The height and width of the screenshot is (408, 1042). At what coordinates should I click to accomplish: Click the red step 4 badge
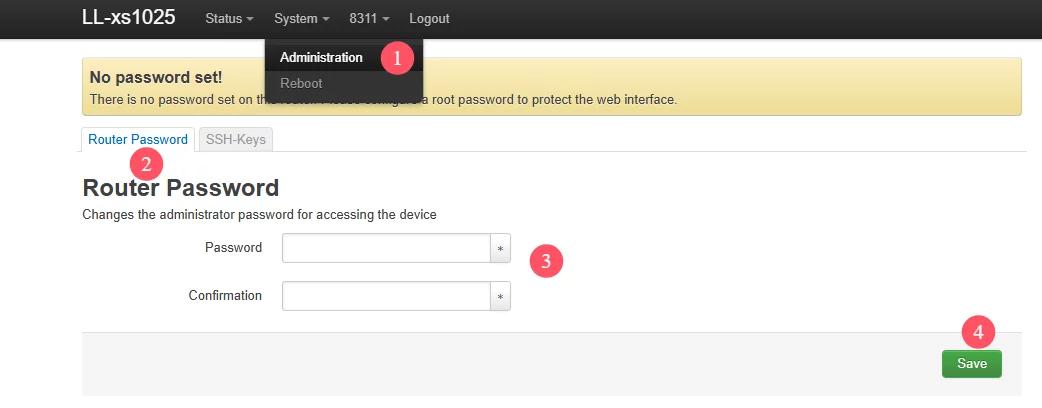click(x=978, y=334)
